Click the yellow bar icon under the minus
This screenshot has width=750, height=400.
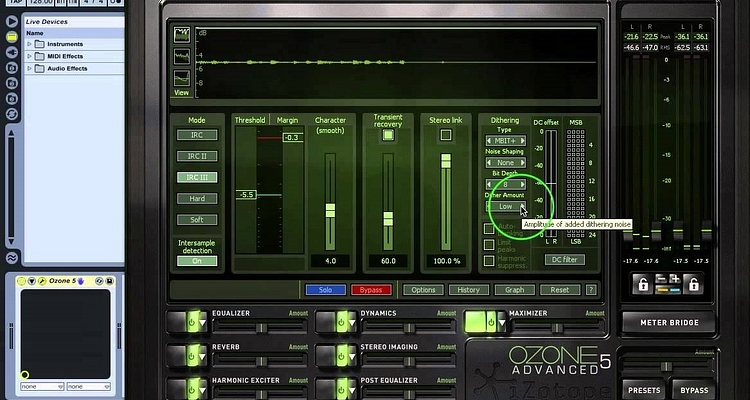point(661,290)
